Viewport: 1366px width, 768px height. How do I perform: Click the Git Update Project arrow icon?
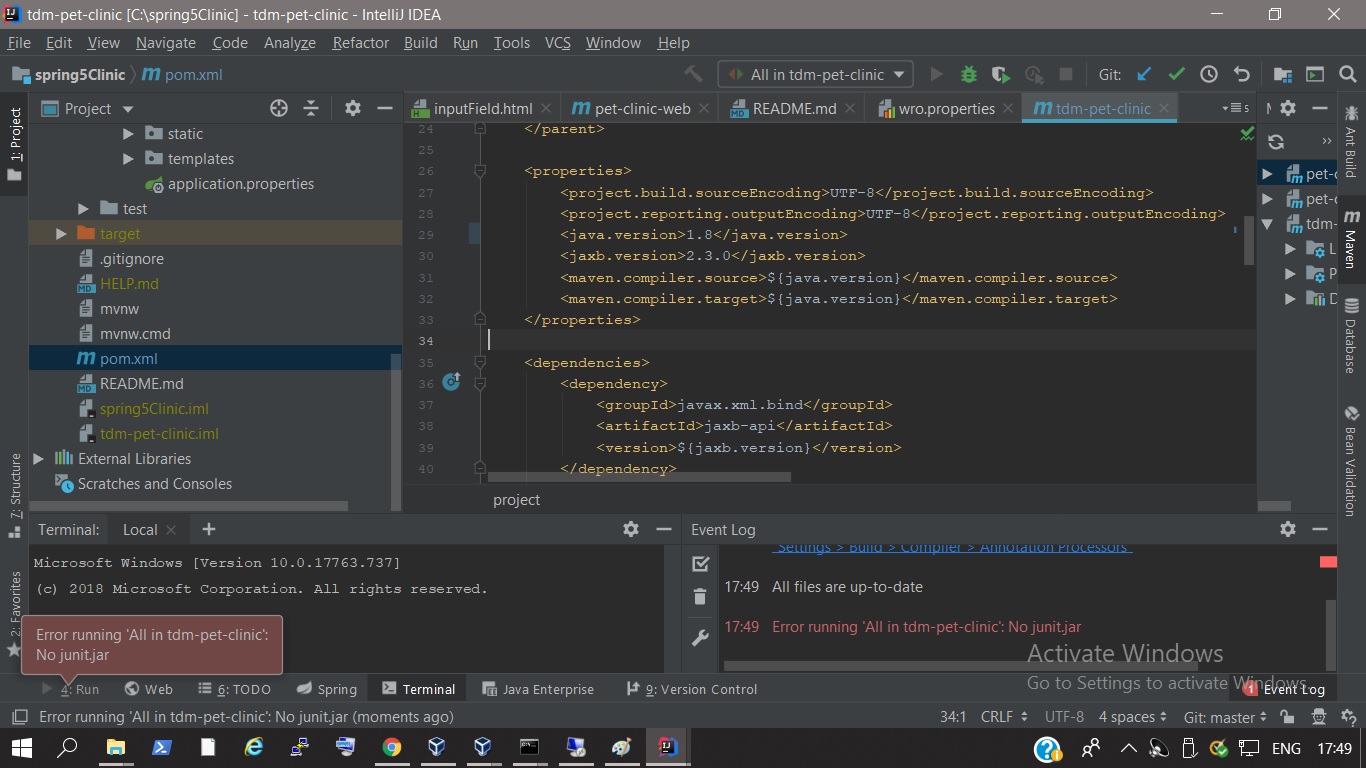coord(1144,74)
